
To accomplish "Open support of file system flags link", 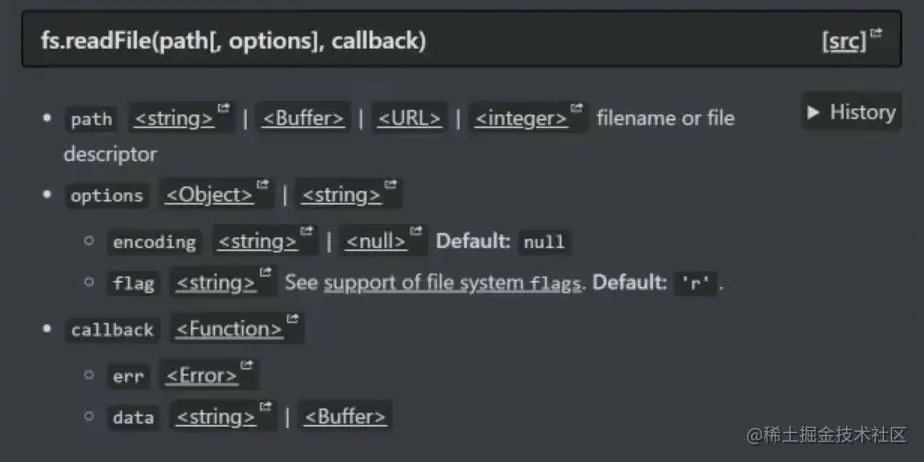I will pyautogui.click(x=453, y=283).
